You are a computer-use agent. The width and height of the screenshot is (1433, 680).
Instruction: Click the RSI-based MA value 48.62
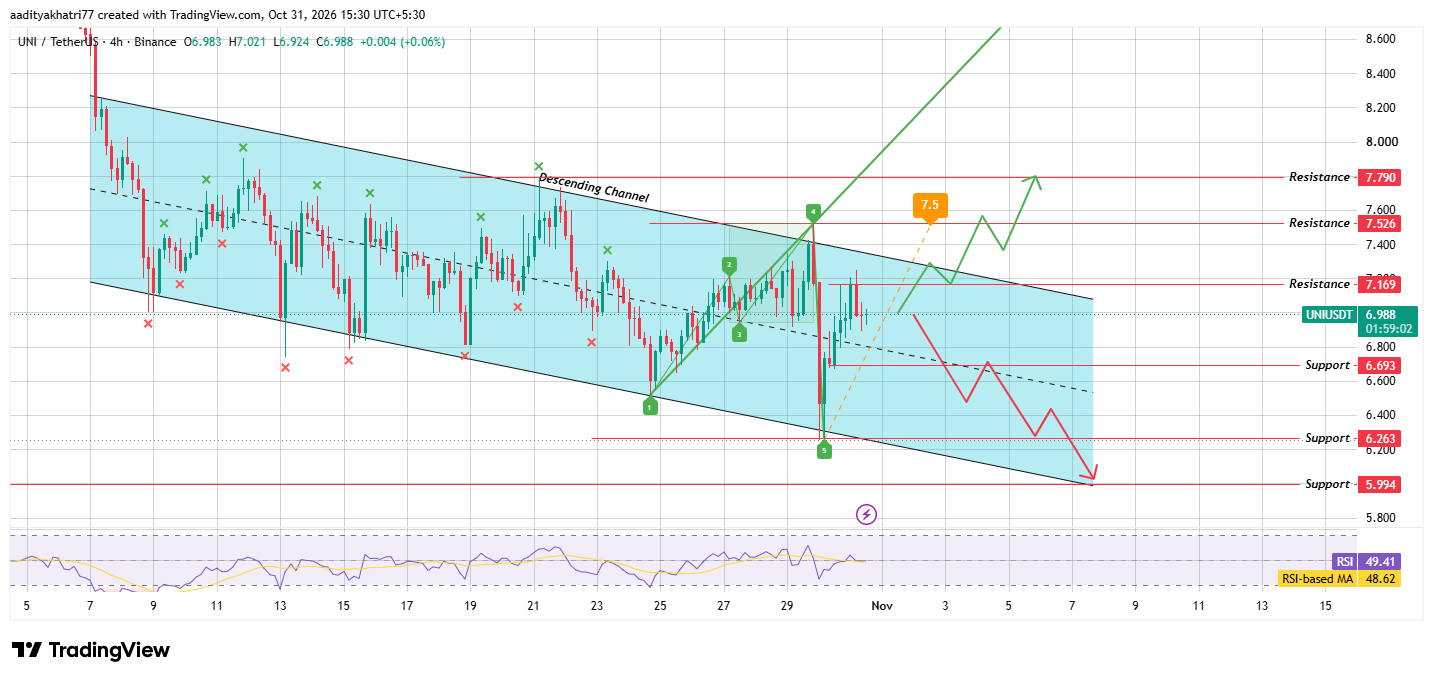(x=1378, y=578)
